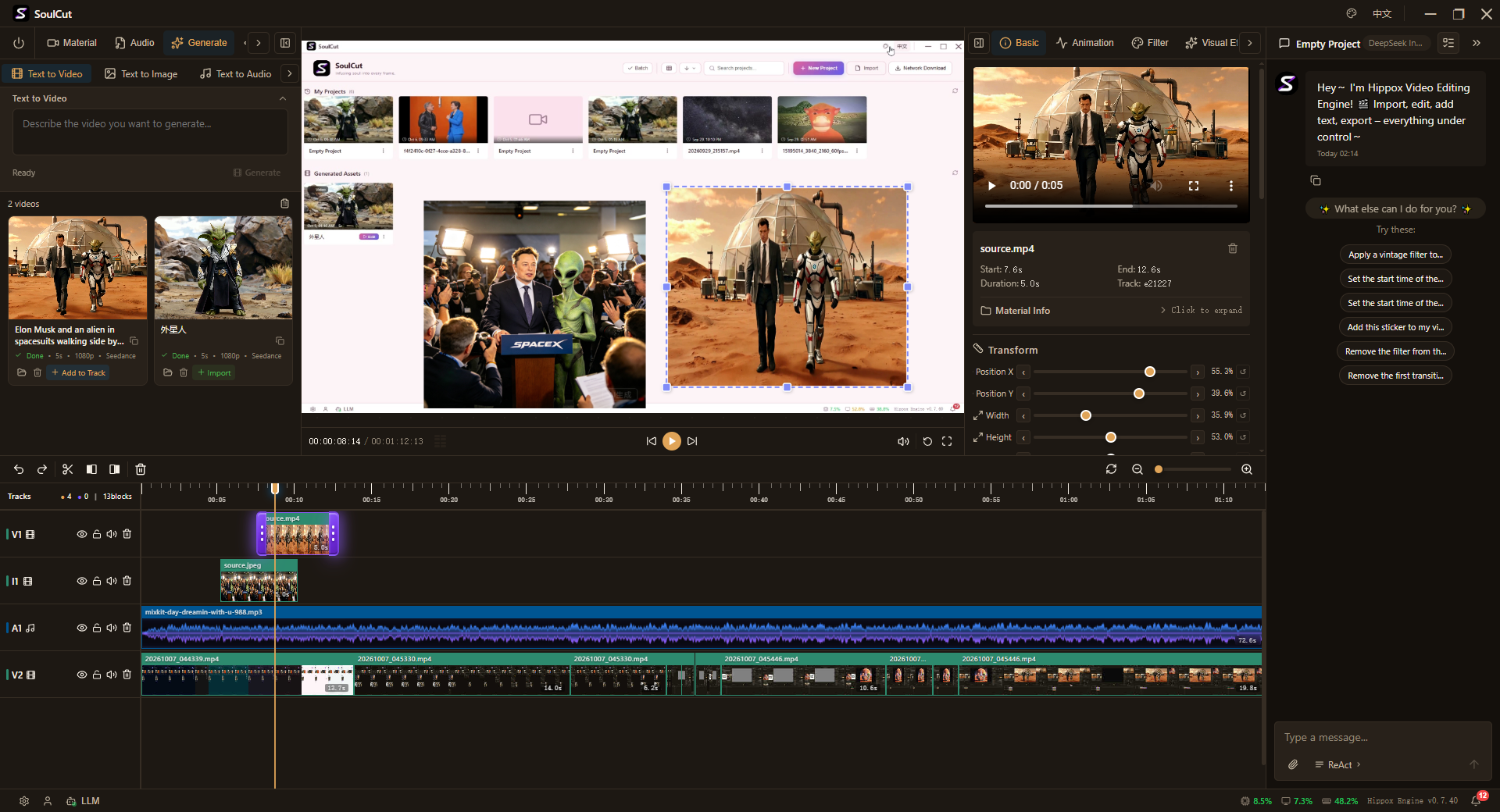Click the Width slider handle

1086,415
